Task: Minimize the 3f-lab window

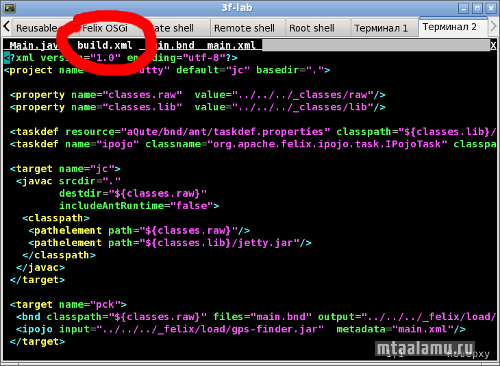Action: point(464,8)
